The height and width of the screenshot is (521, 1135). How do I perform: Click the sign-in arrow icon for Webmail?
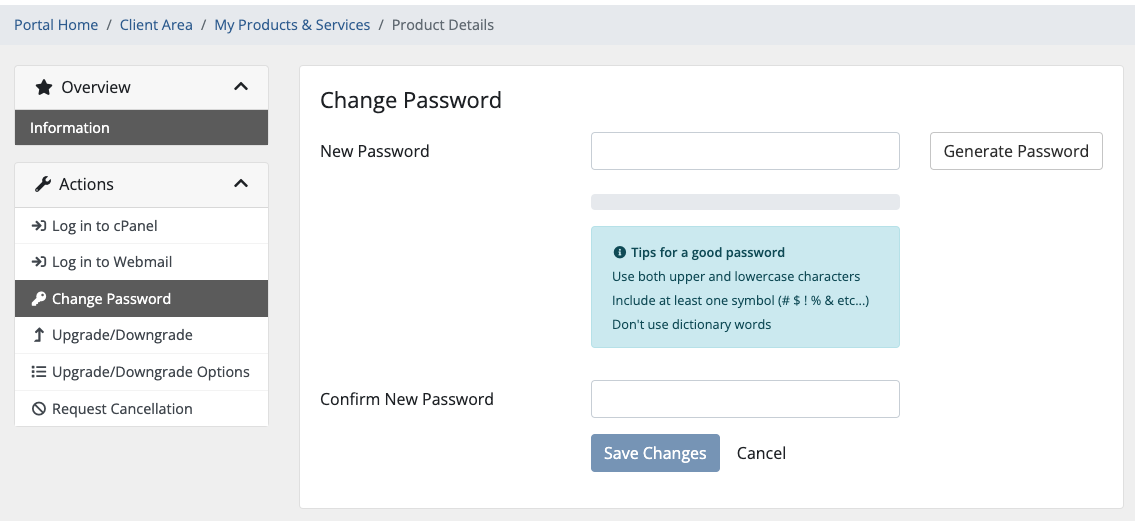(38, 262)
